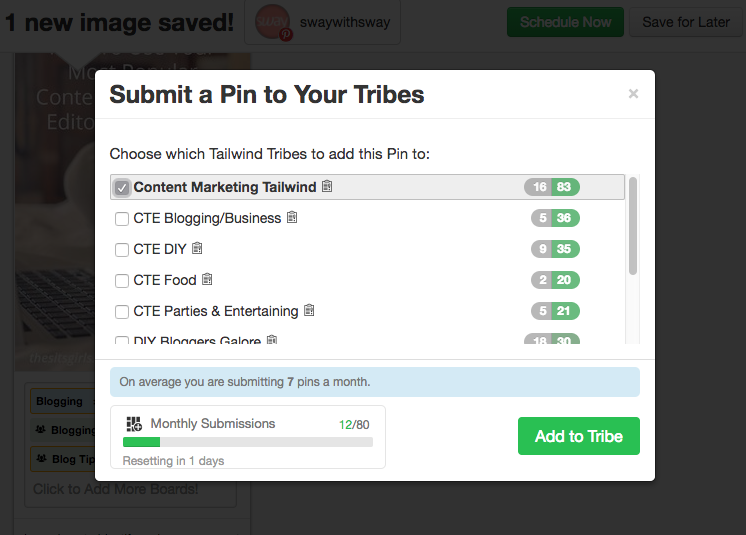Click the tribes list scrollbar

click(633, 226)
